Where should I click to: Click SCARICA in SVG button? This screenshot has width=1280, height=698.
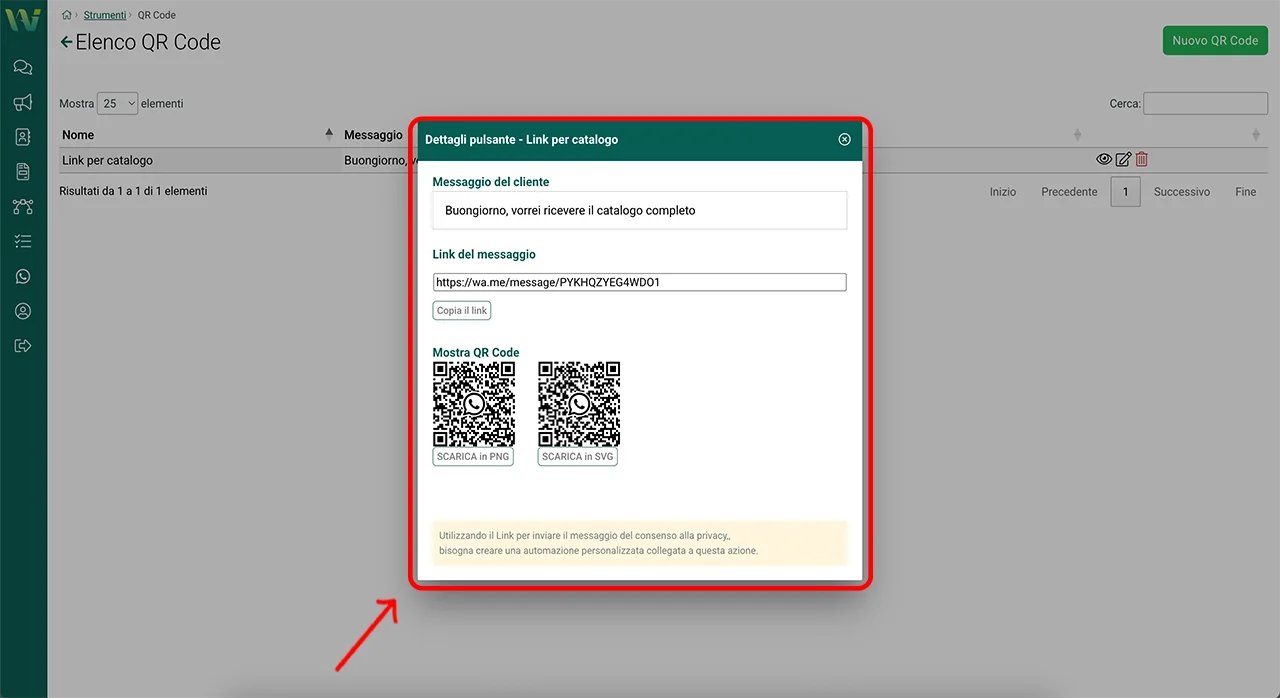coord(578,457)
